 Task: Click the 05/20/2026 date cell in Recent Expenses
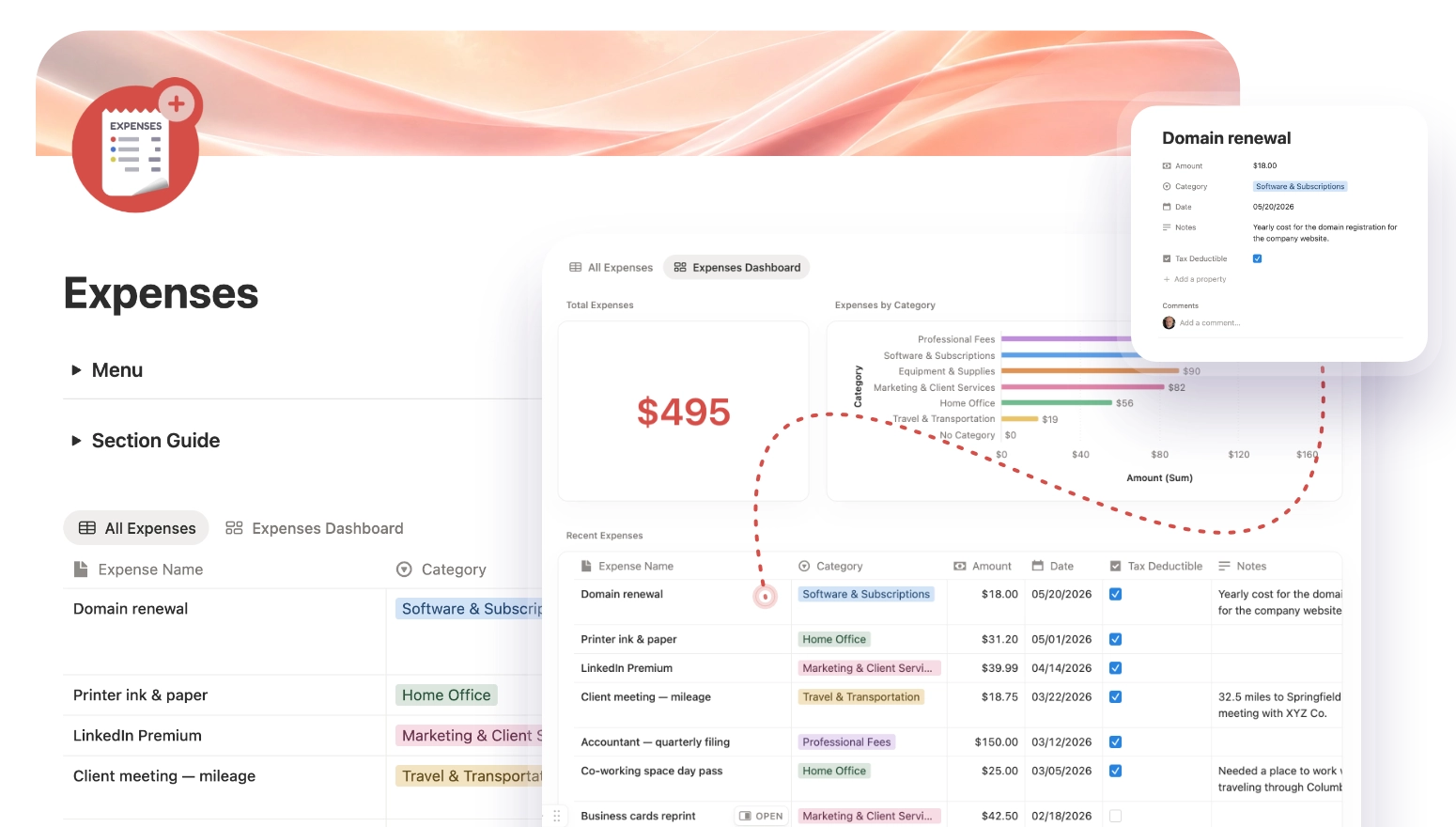(x=1061, y=594)
